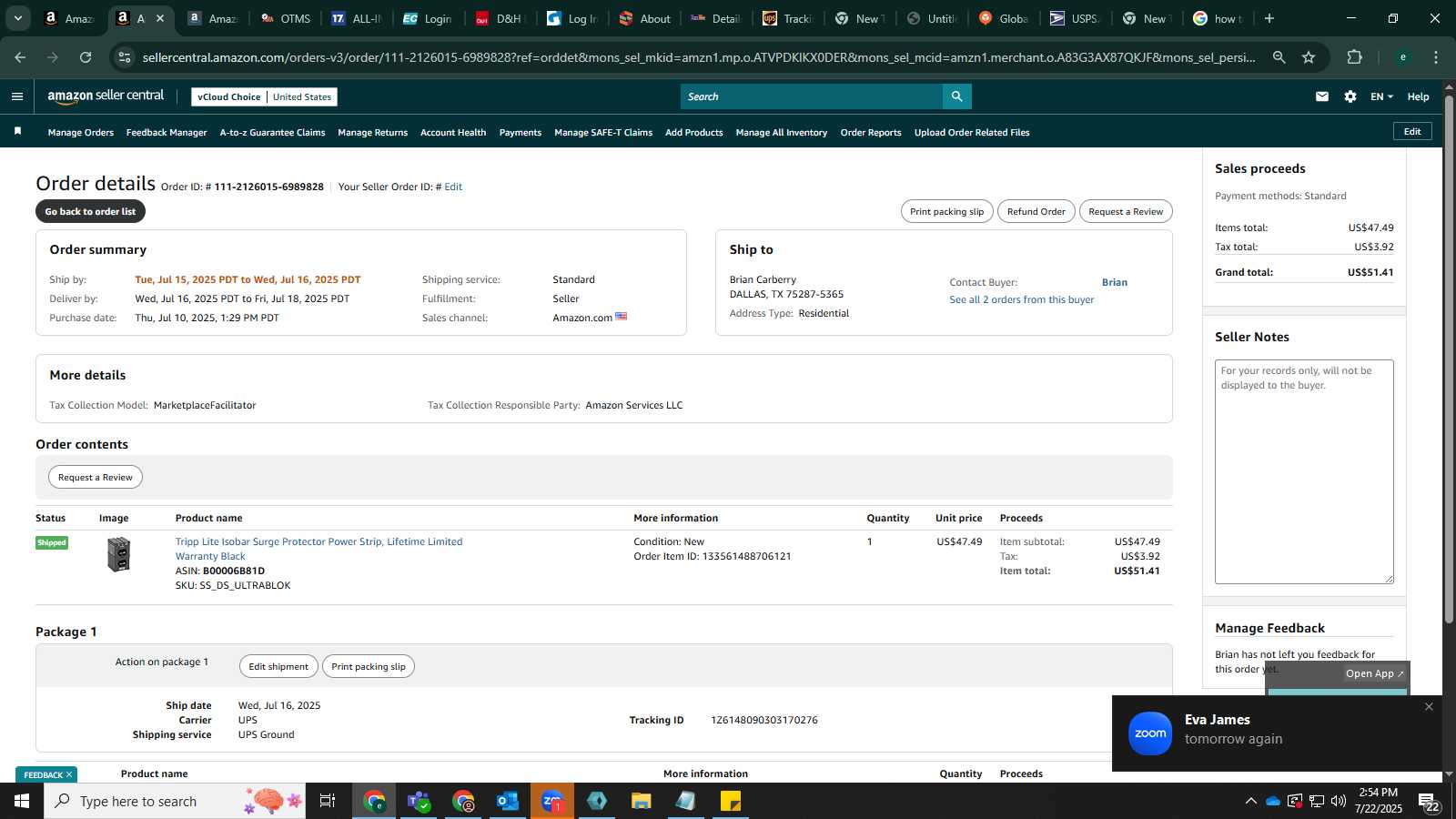This screenshot has height=819, width=1456.
Task: Switch to the OTMS browser tab
Action: pyautogui.click(x=286, y=18)
